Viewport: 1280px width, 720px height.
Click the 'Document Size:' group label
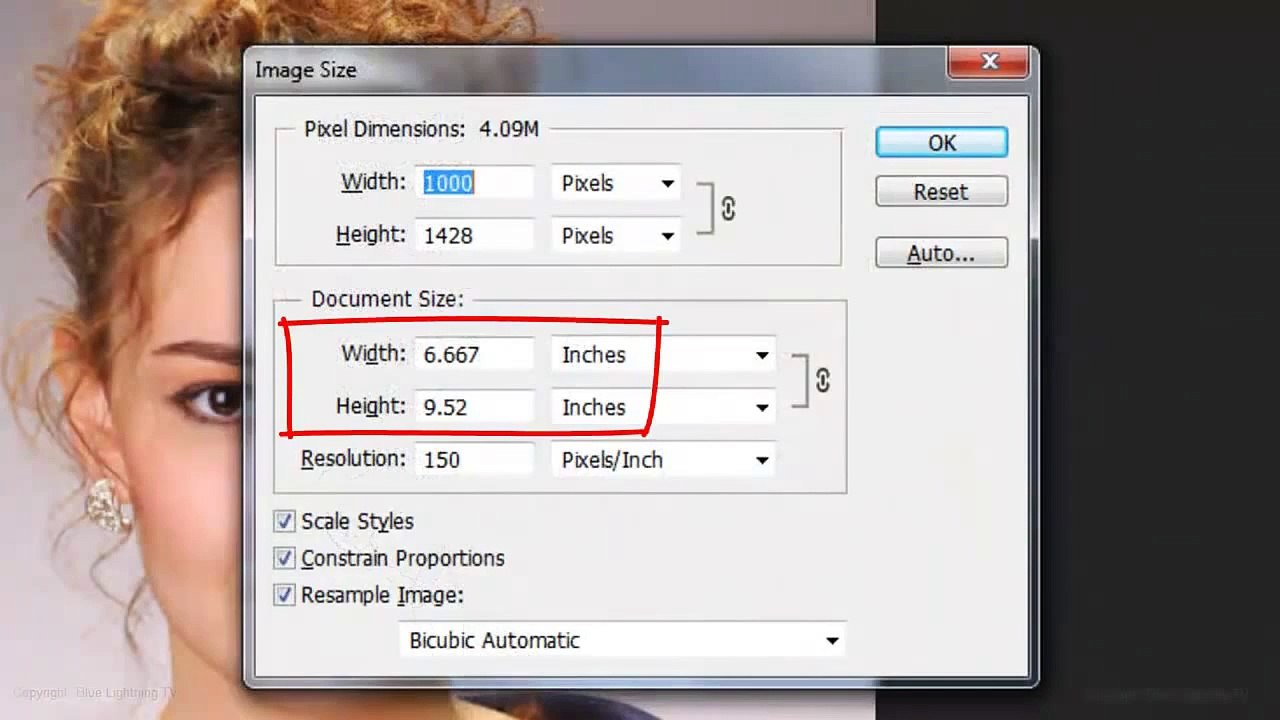point(387,299)
